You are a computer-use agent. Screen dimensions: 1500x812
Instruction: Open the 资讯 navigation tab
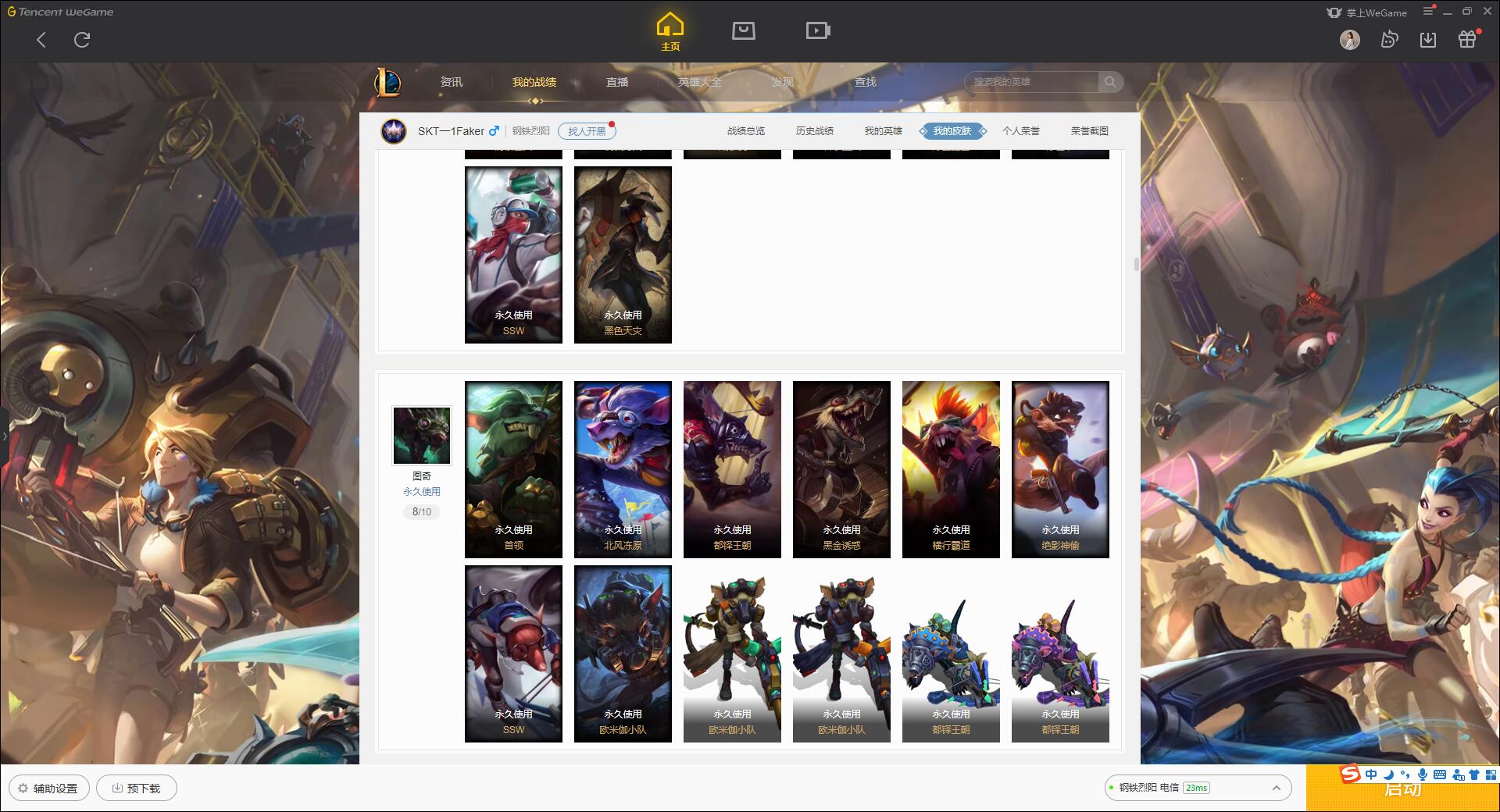pyautogui.click(x=451, y=82)
